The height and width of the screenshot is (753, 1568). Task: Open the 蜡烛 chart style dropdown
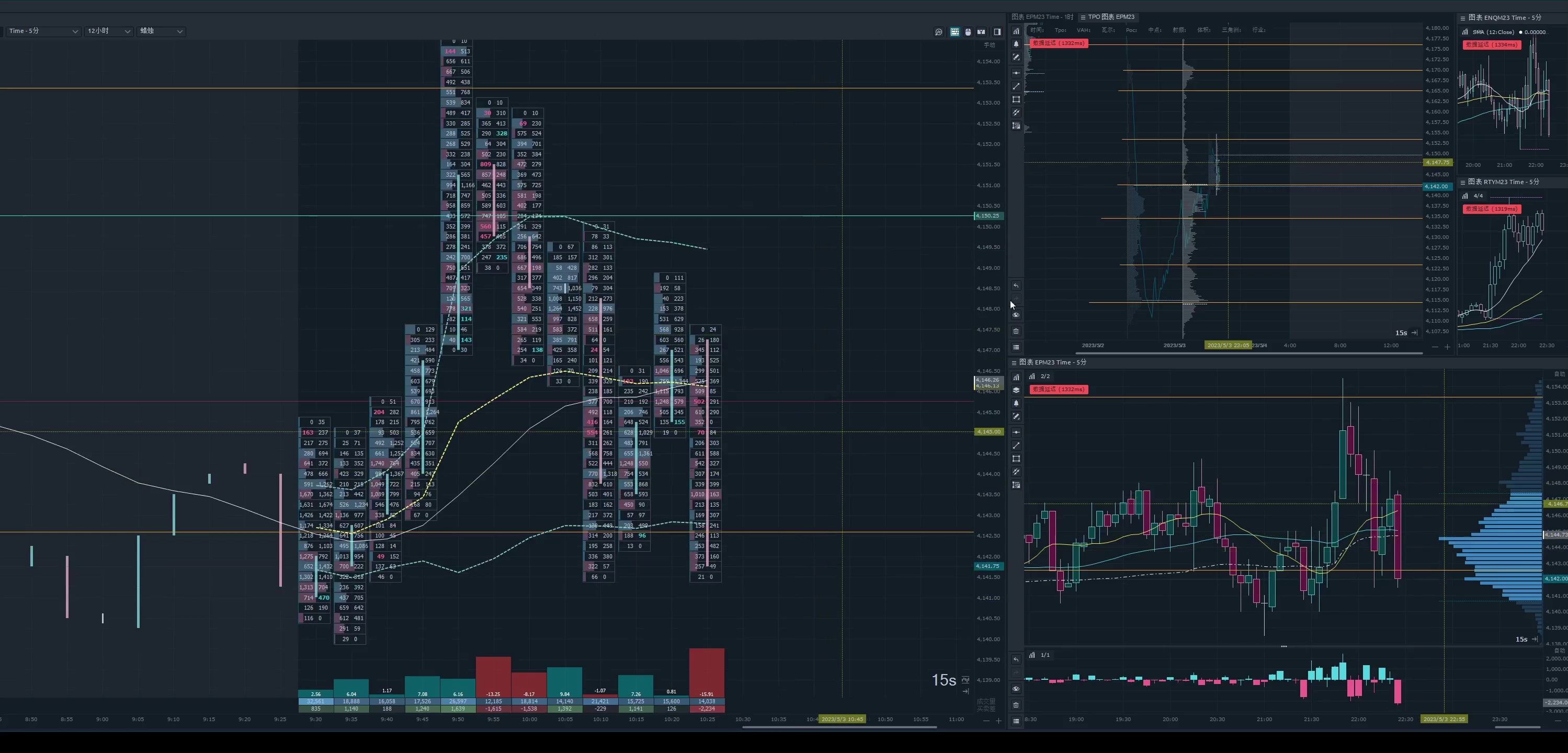click(x=161, y=31)
